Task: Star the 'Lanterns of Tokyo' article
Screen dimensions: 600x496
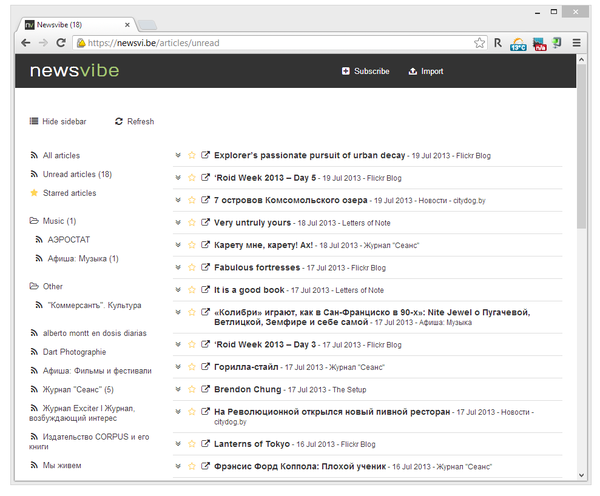Action: tap(192, 444)
